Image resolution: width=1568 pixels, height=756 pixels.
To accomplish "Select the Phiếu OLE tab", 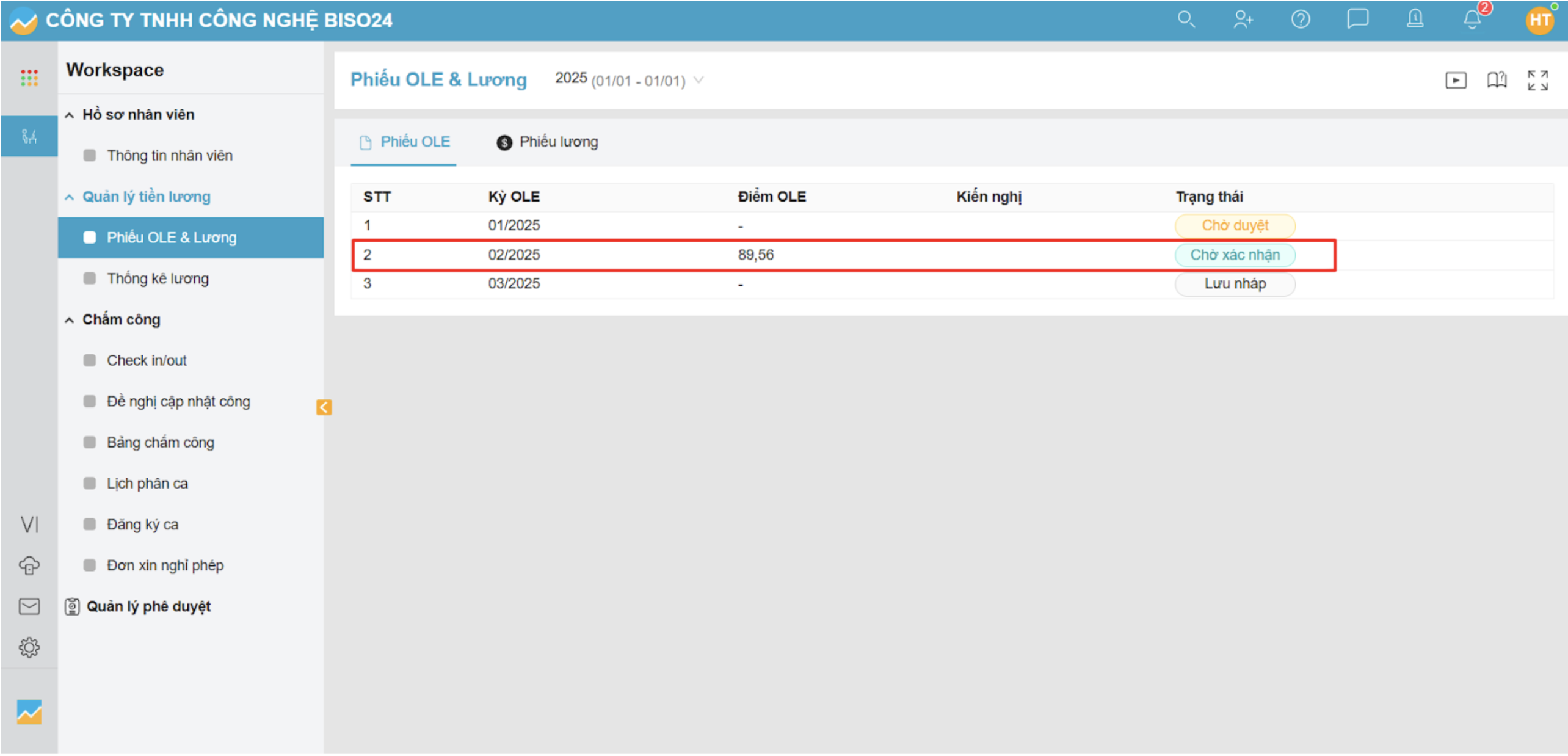I will (x=404, y=142).
